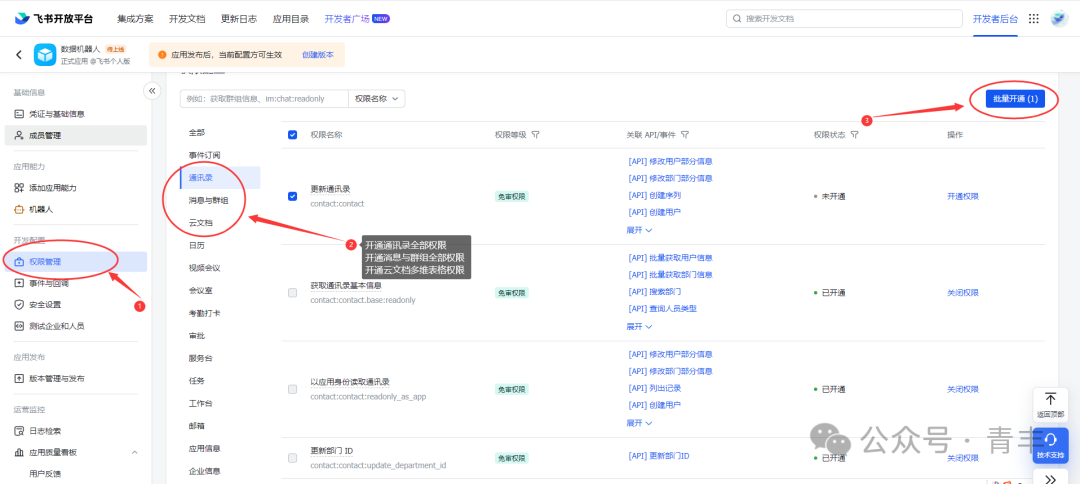Switch to 开发者后台 tab
The image size is (1080, 484).
click(995, 19)
